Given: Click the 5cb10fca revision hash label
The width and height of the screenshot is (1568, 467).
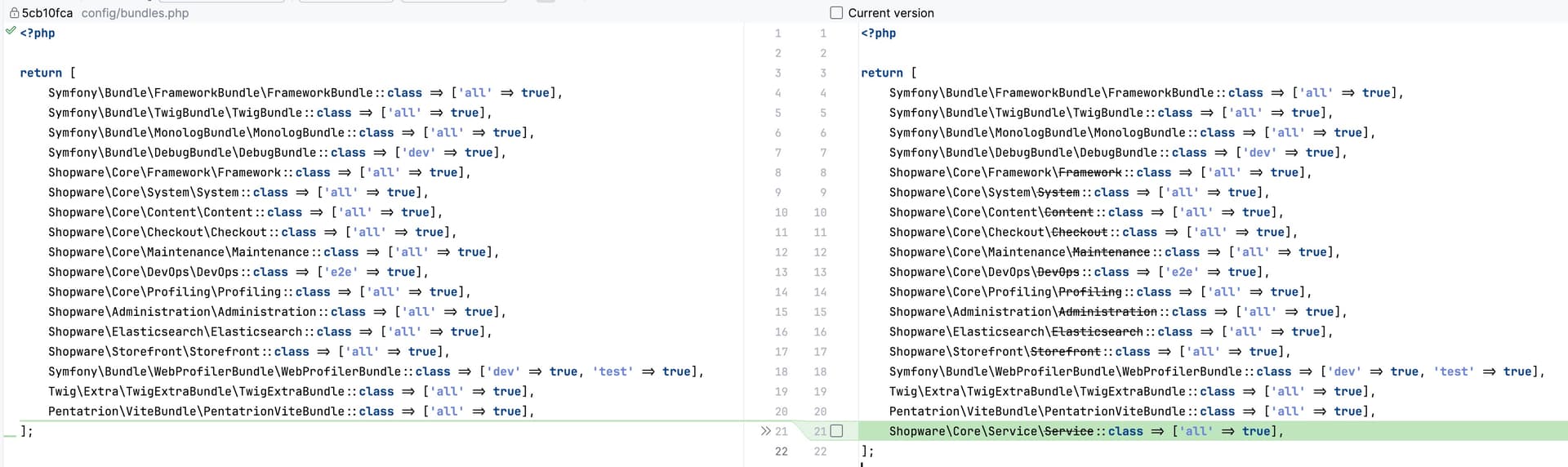Looking at the screenshot, I should point(47,13).
